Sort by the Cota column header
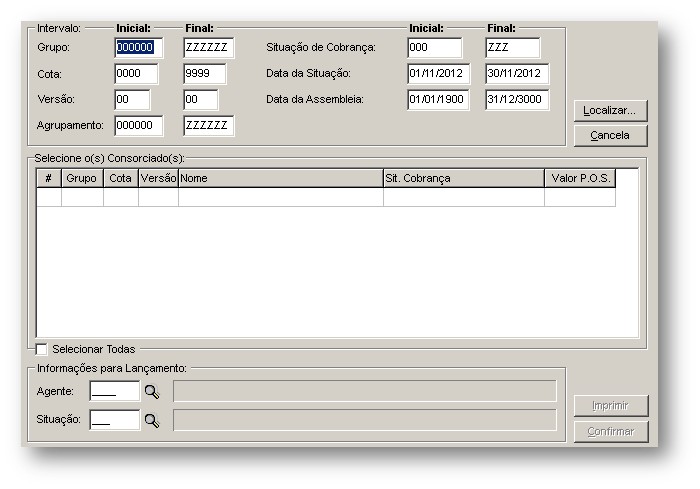The height and width of the screenshot is (489, 700). click(x=121, y=178)
